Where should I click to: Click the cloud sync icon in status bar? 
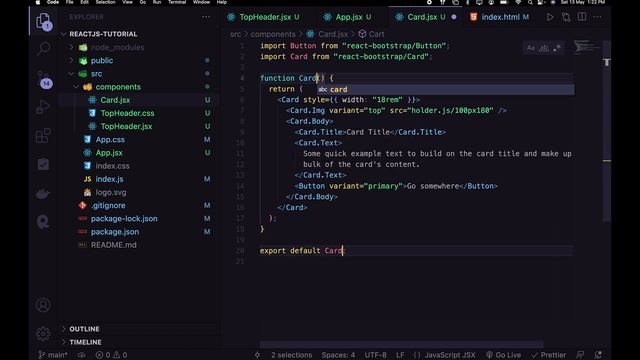[82, 355]
